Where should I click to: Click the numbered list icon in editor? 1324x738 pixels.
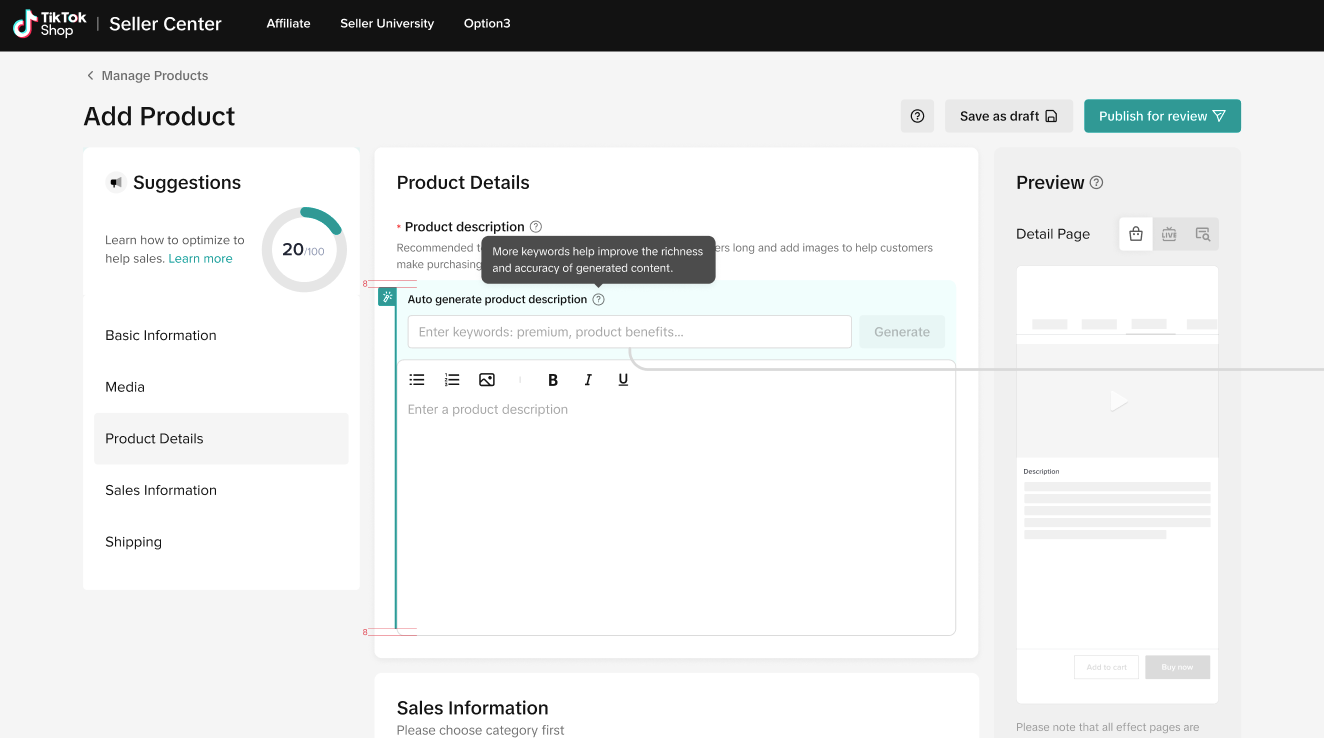[x=452, y=380]
